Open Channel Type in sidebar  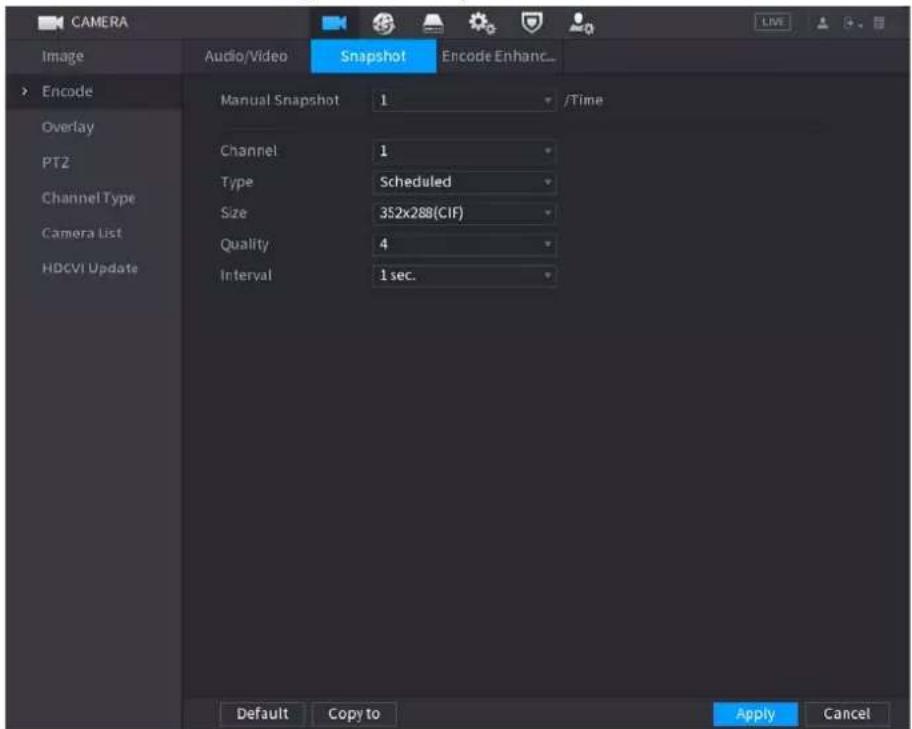click(x=88, y=198)
